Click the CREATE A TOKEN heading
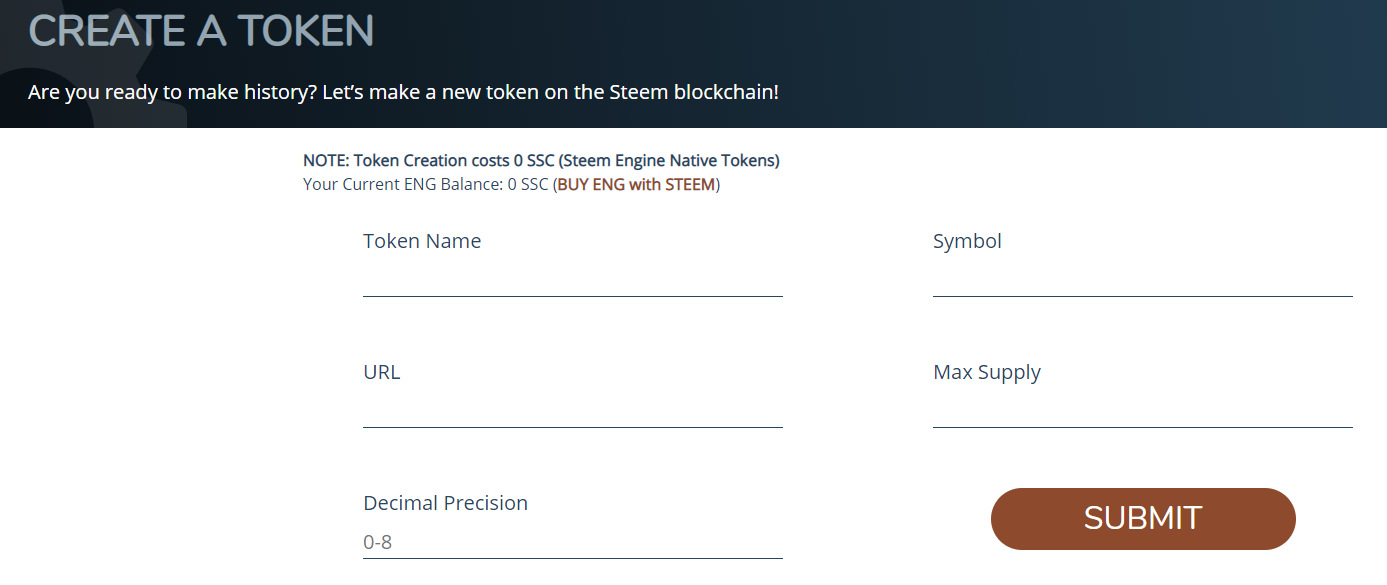Viewport: 1387px width, 585px height. (x=201, y=31)
